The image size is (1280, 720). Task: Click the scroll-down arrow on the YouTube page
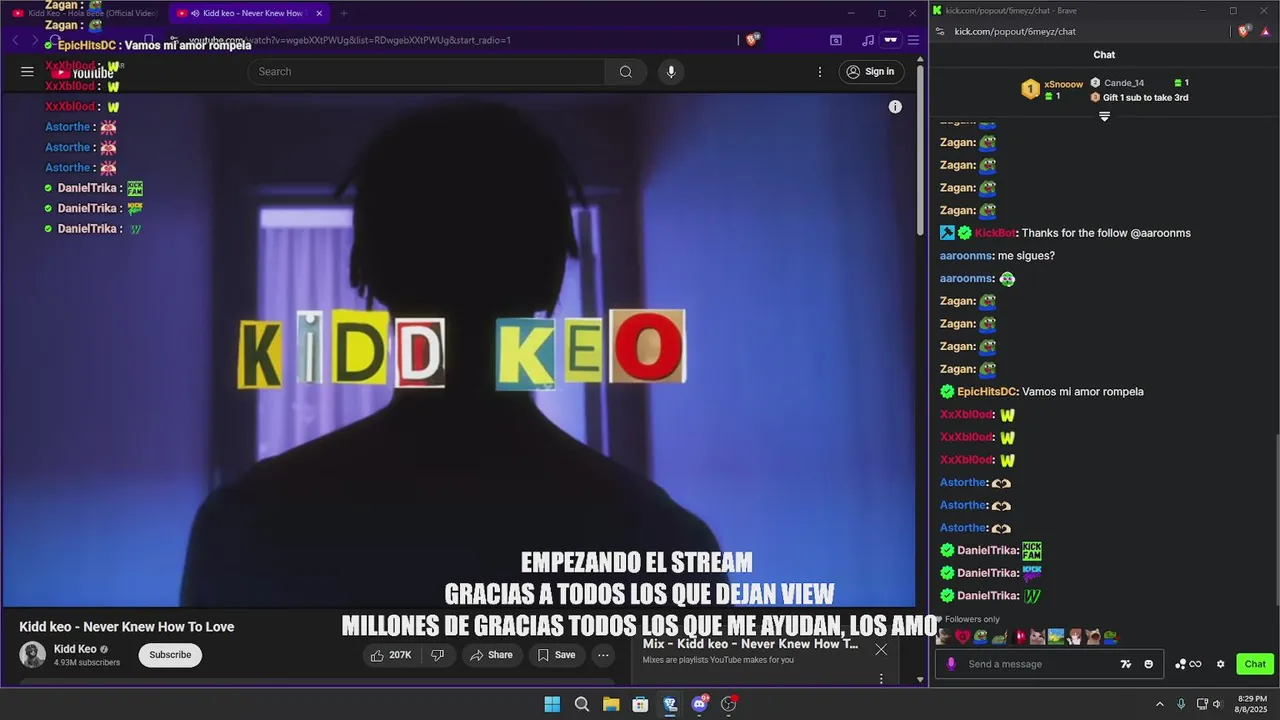[x=921, y=679]
